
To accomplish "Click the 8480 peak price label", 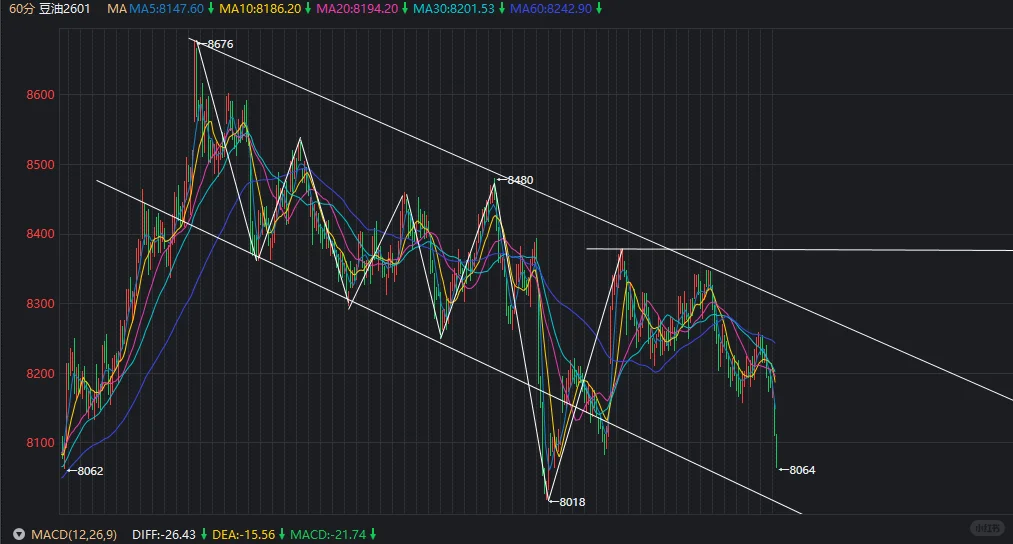I will point(520,180).
